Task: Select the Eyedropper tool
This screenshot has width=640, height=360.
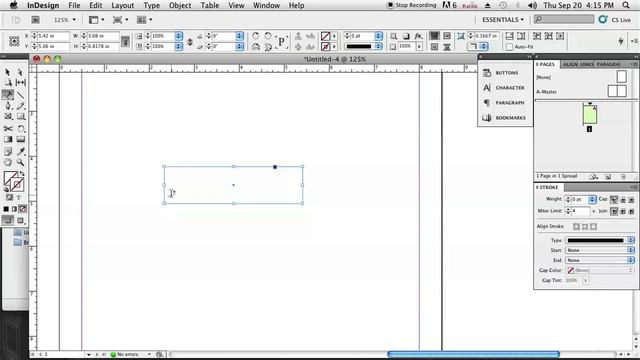Action: 20,151
